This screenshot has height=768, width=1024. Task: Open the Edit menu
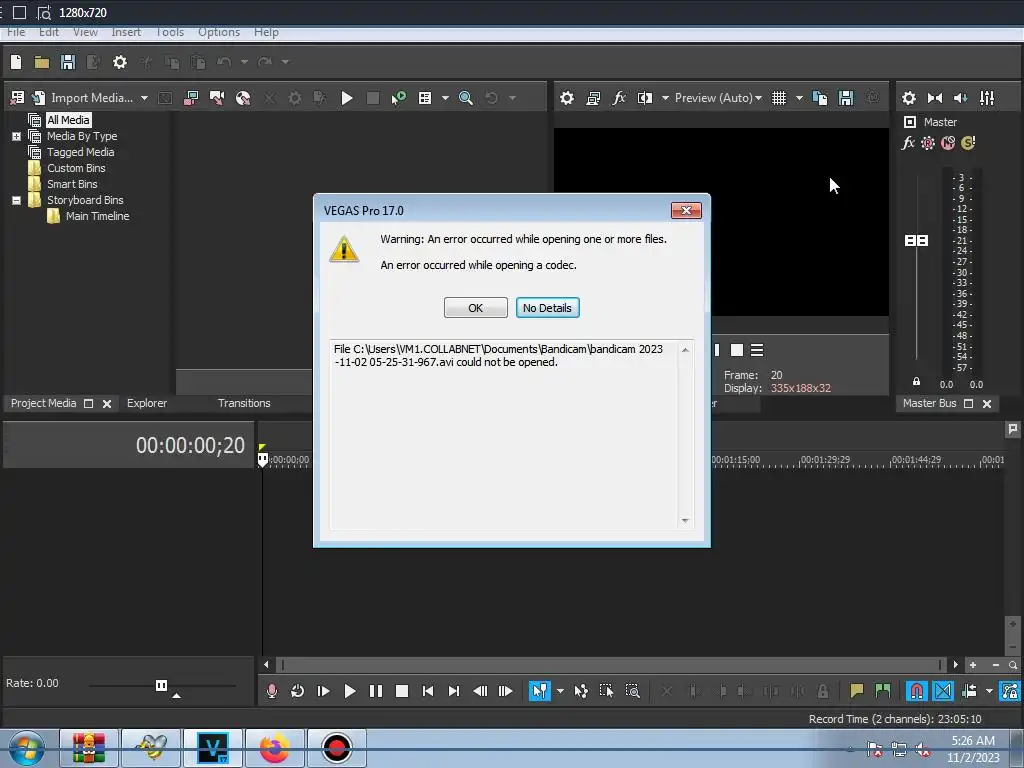48,32
